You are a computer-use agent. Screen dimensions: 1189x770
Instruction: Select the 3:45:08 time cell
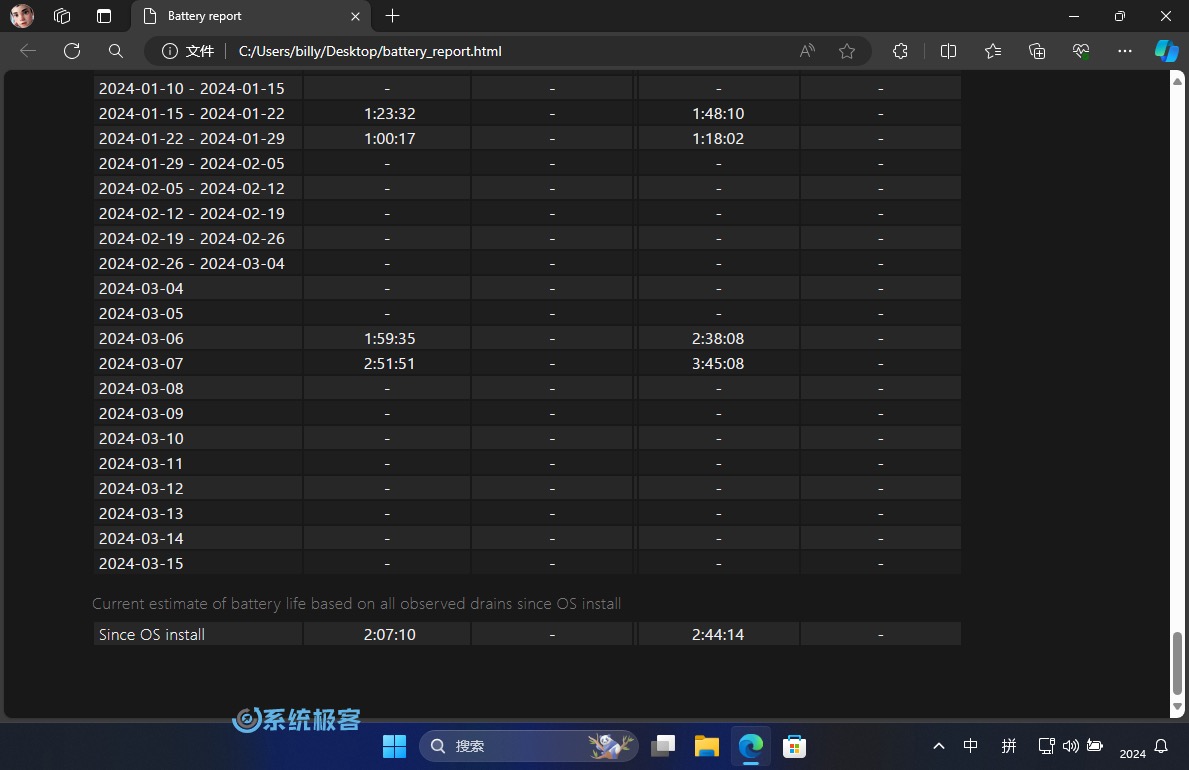pos(718,363)
